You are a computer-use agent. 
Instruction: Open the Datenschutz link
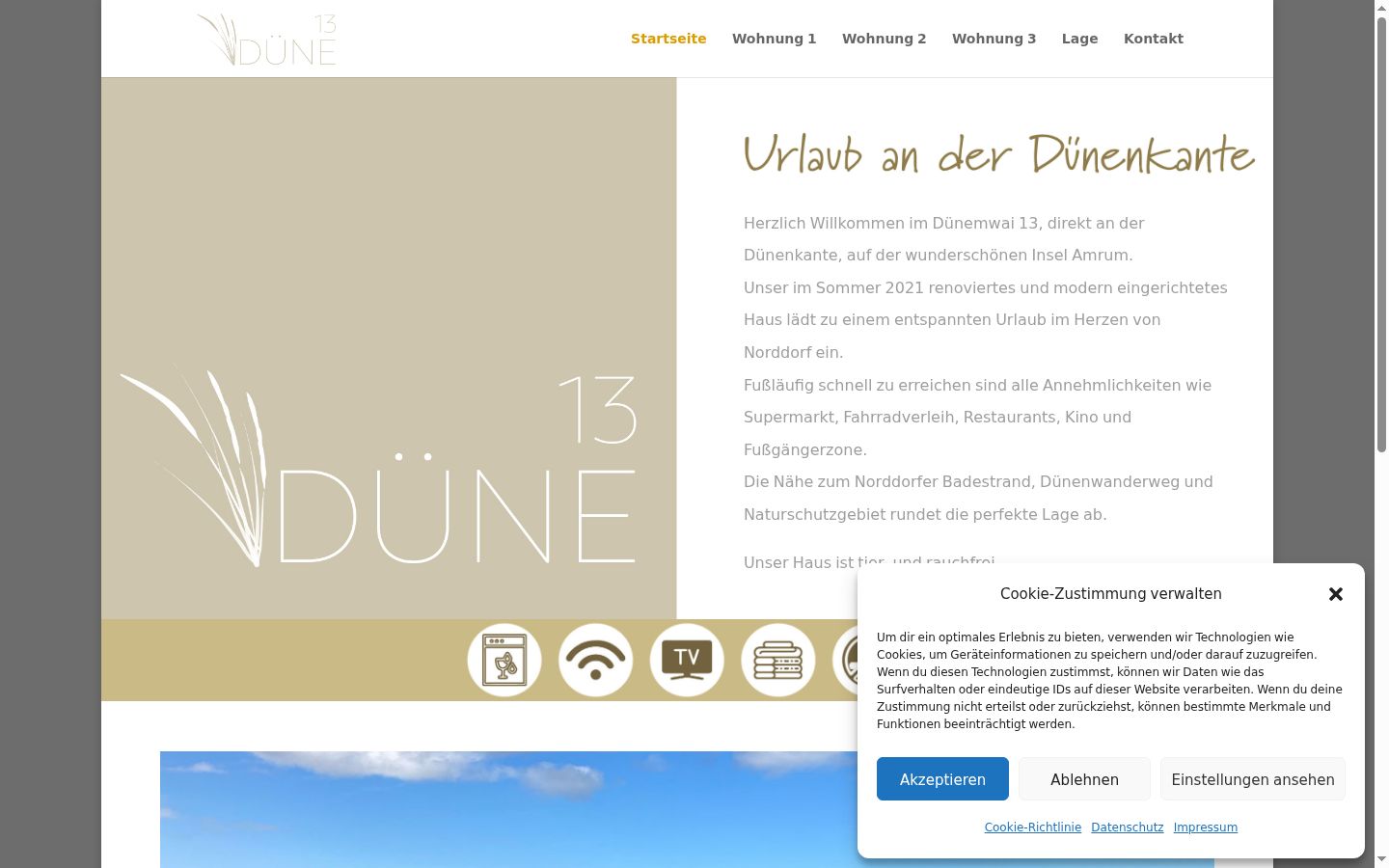(1127, 827)
